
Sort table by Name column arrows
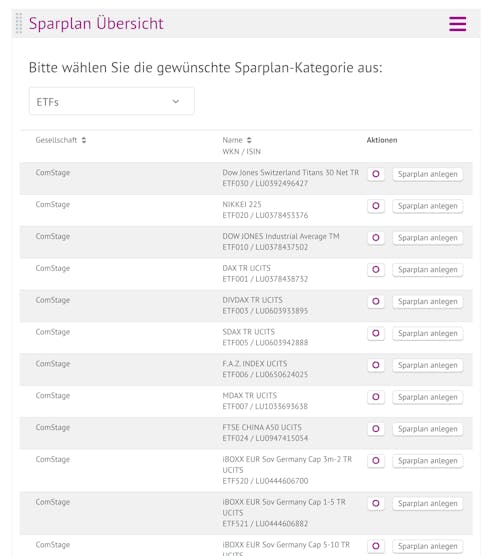[249, 140]
